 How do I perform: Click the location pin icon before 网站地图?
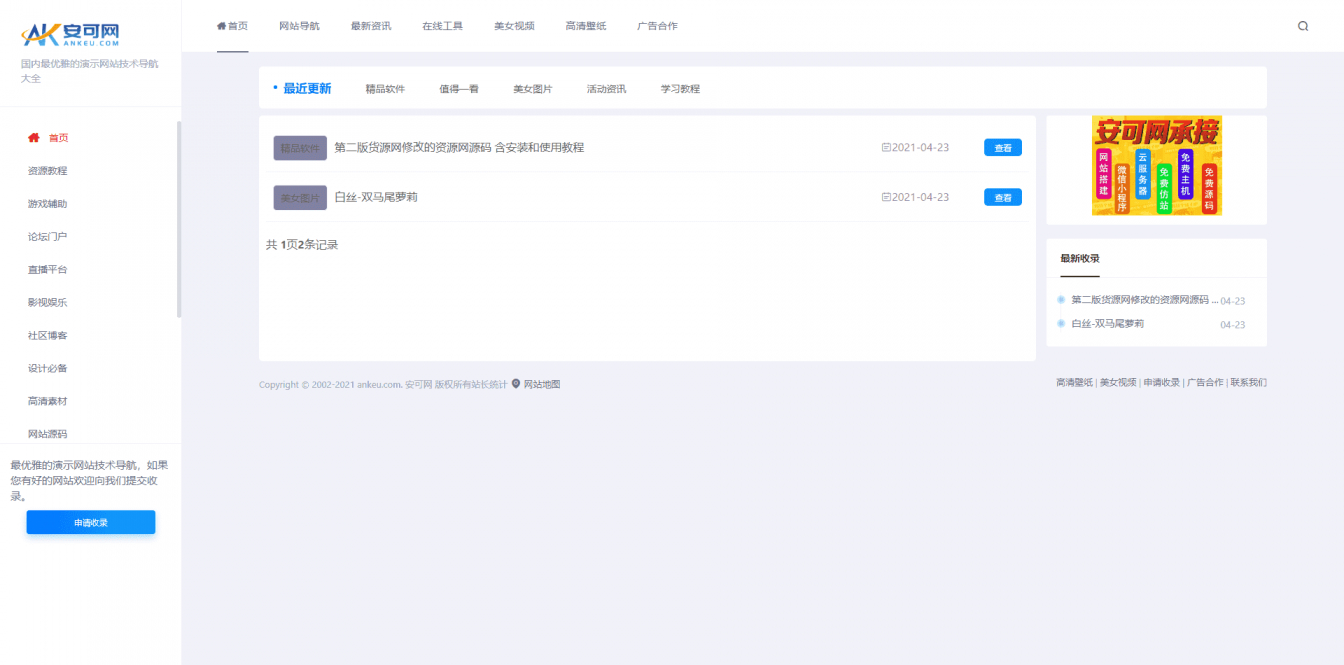(516, 383)
